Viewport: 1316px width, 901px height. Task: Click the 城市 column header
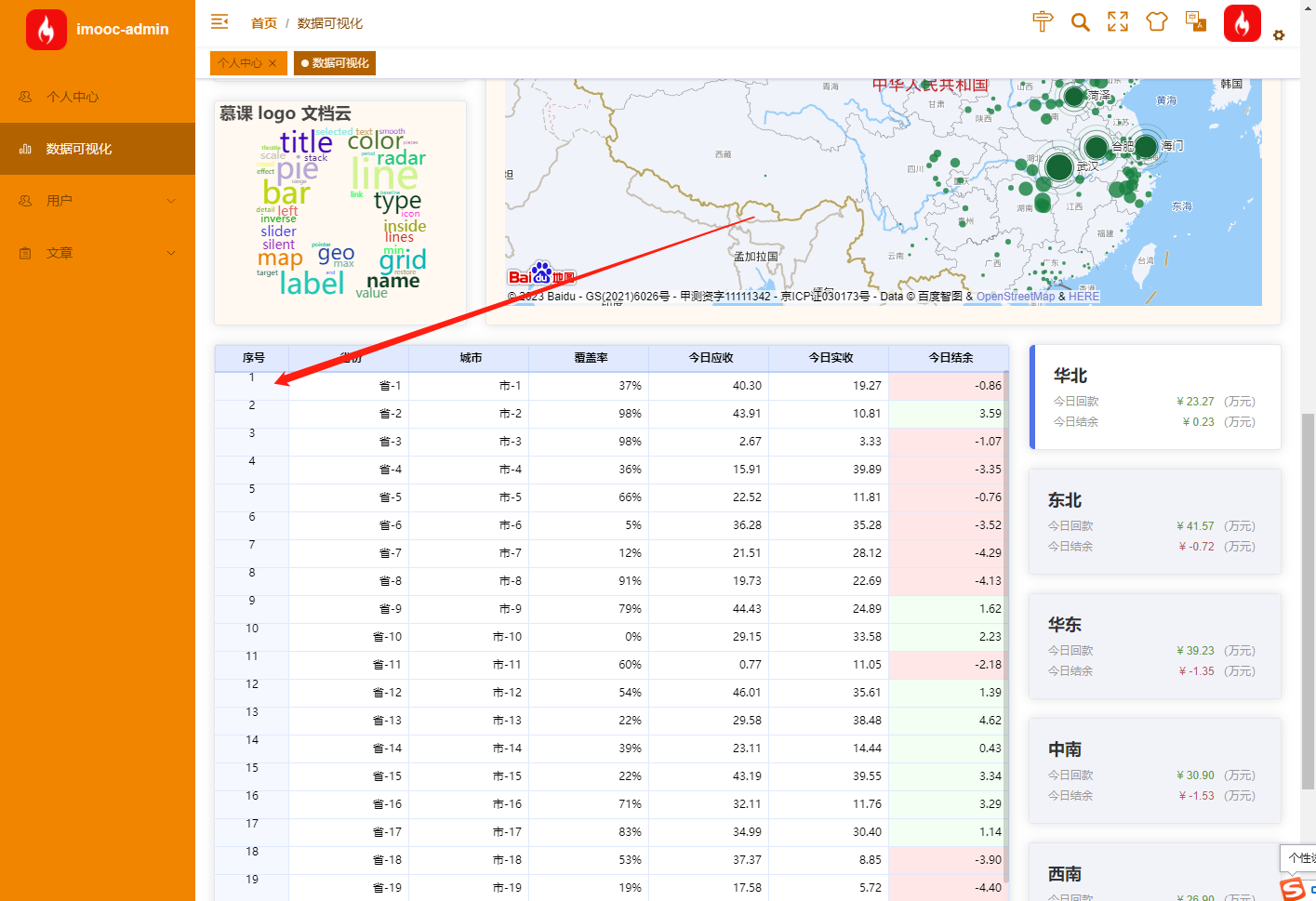[470, 358]
